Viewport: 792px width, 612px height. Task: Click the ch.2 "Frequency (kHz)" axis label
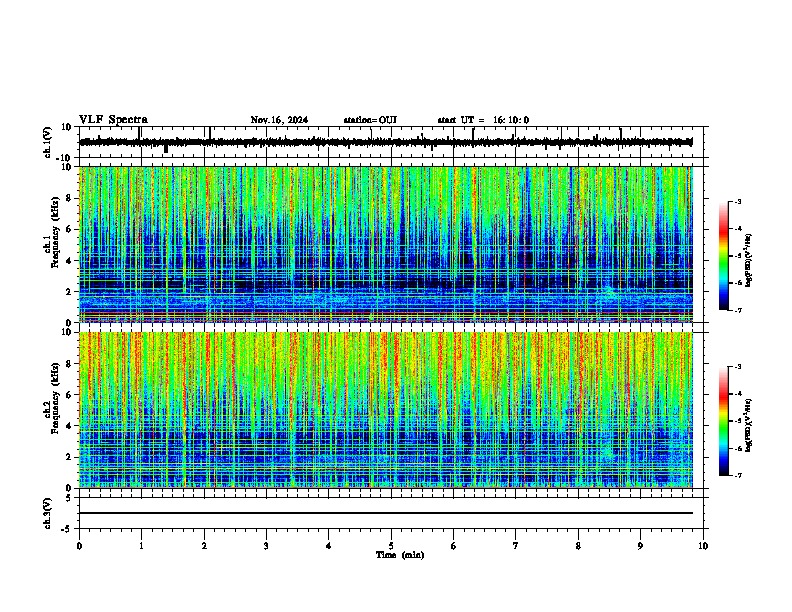pos(55,398)
